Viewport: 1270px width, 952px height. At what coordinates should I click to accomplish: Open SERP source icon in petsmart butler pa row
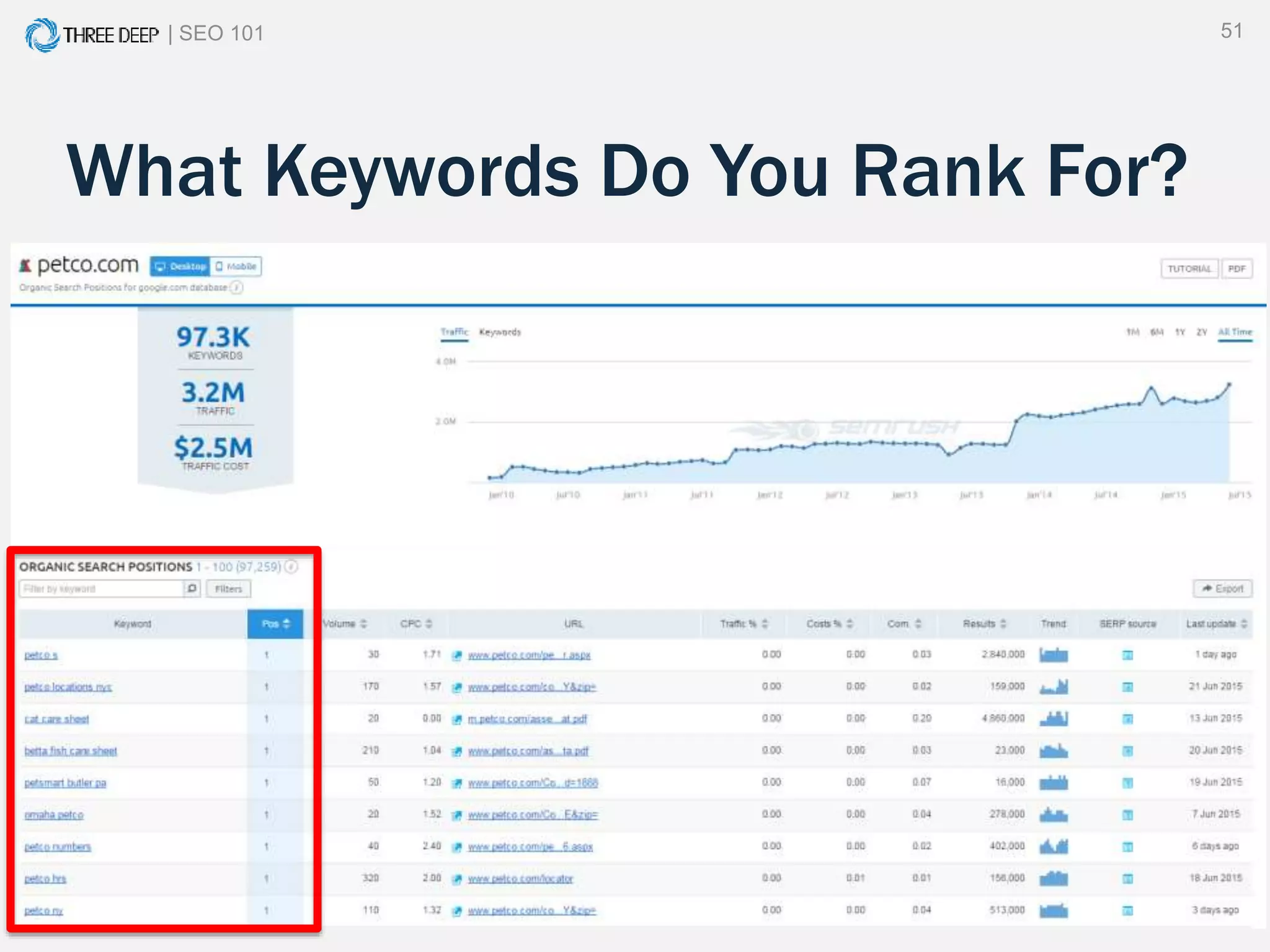point(1128,783)
